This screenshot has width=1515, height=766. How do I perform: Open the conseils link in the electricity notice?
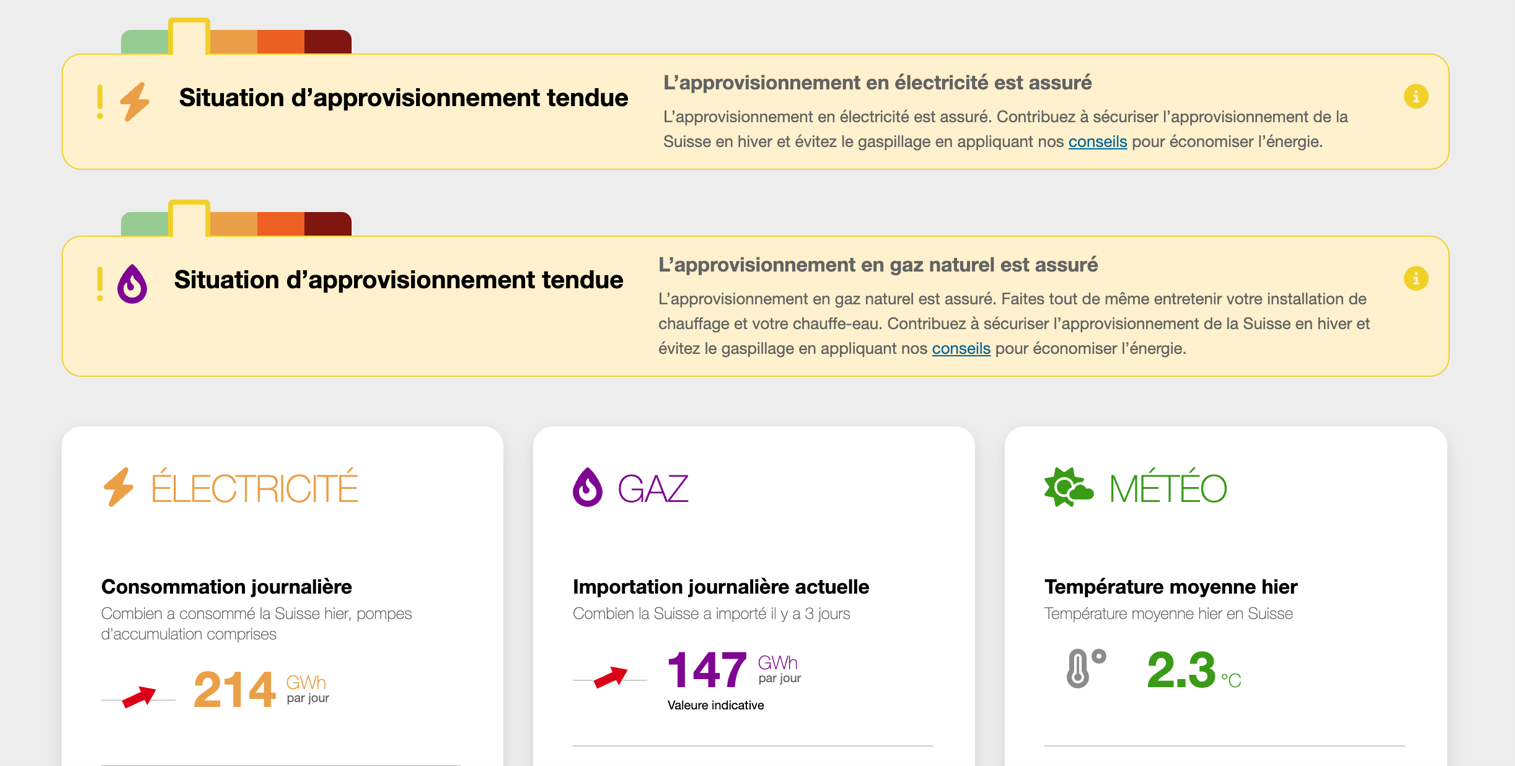[x=1097, y=142]
